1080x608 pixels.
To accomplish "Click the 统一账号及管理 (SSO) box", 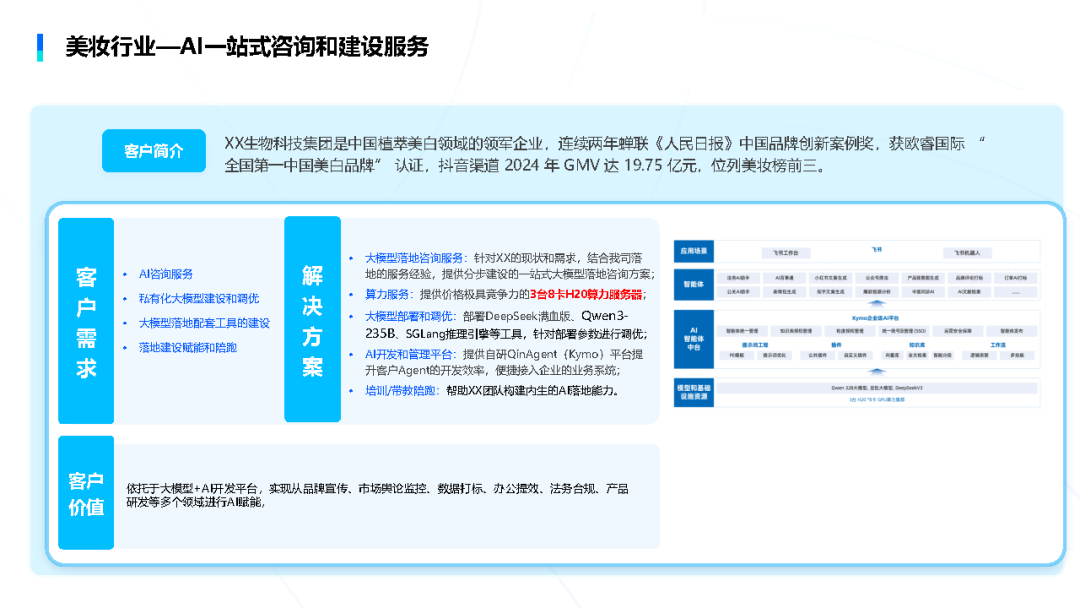I will (904, 331).
